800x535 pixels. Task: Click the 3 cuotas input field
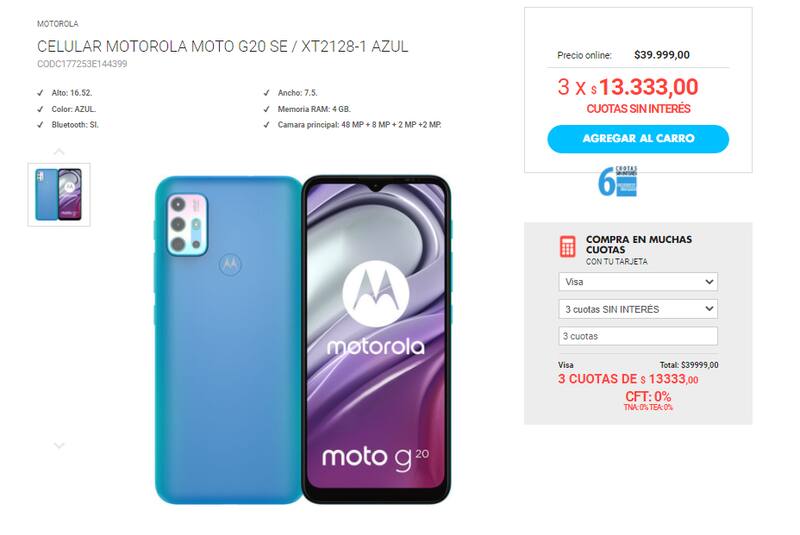638,336
